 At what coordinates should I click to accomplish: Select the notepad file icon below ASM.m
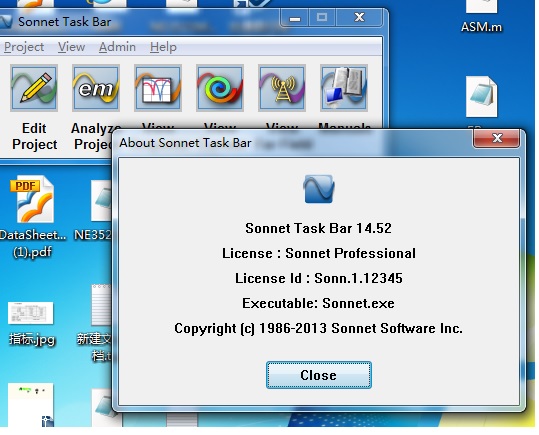pos(481,97)
